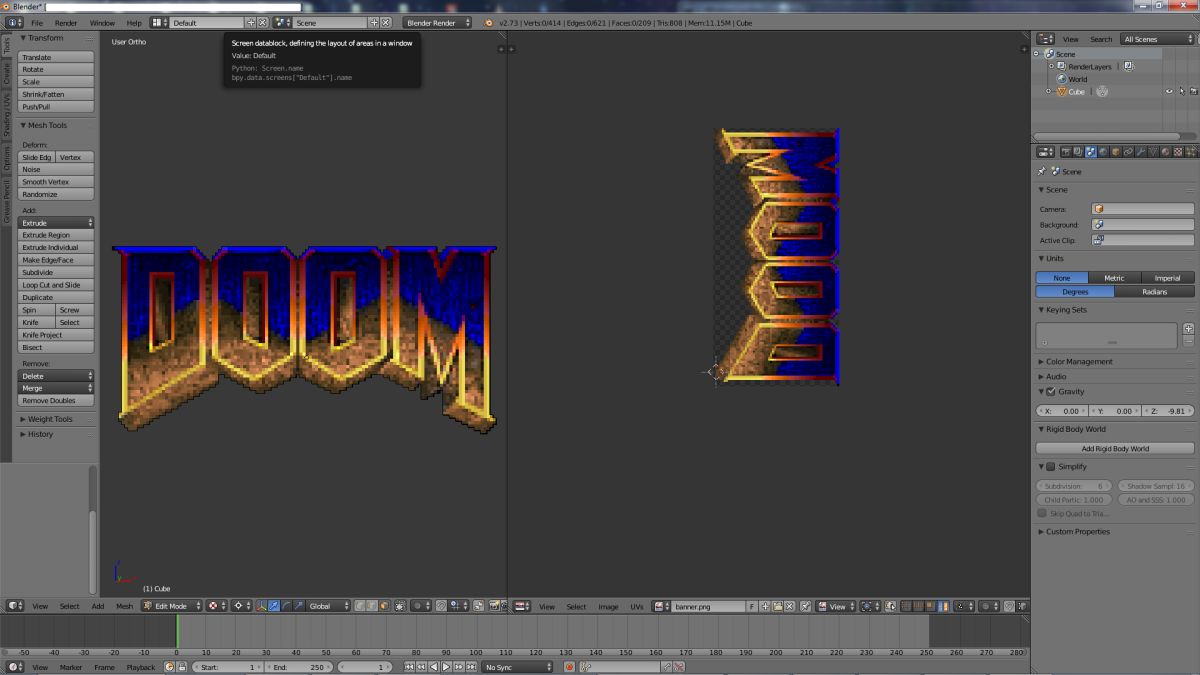Select None units
This screenshot has width=1200, height=675.
point(1061,278)
